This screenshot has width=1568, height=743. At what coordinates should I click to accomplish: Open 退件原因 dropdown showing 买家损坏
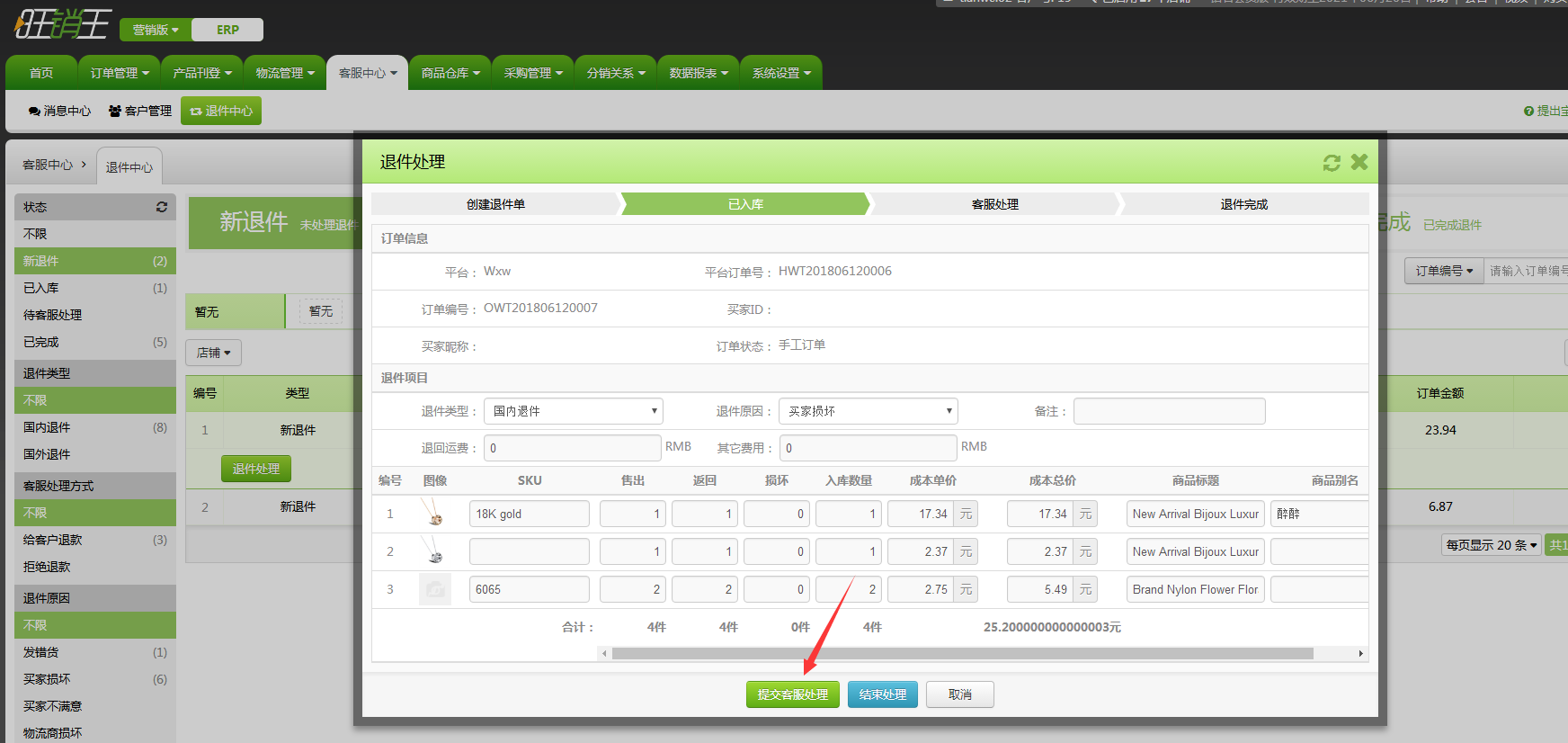(x=869, y=411)
